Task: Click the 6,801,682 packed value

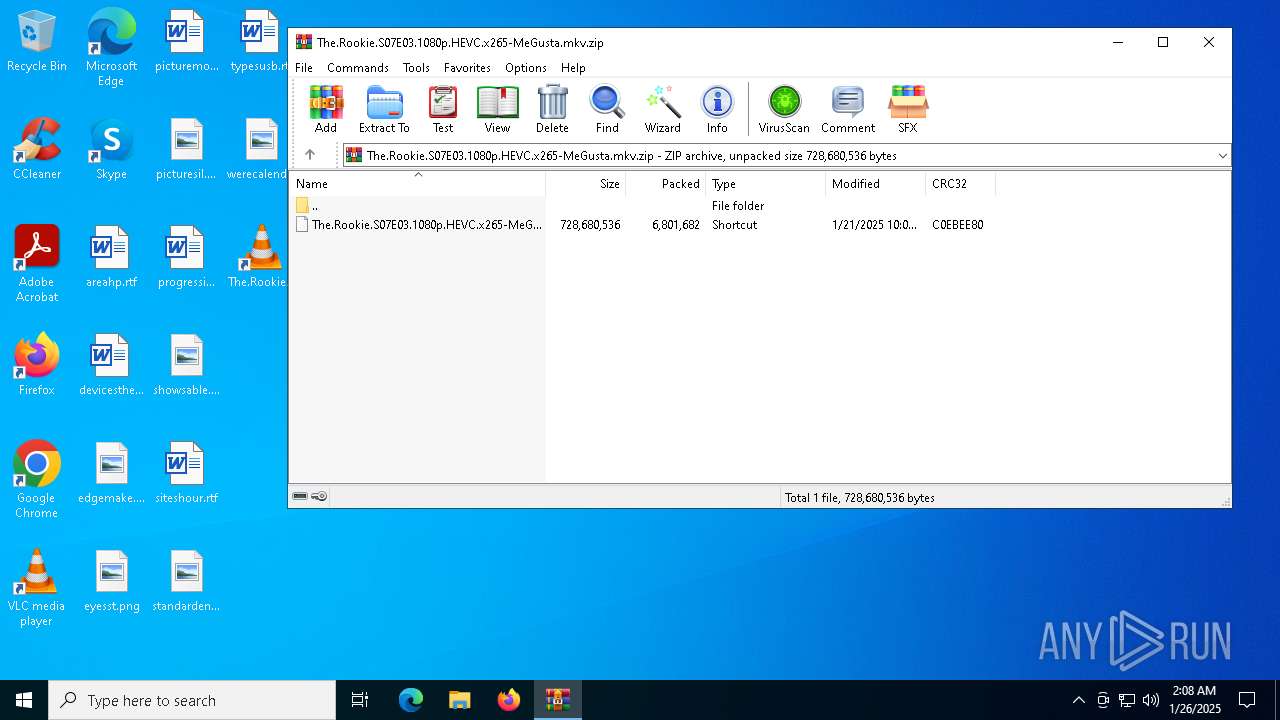Action: tap(676, 225)
